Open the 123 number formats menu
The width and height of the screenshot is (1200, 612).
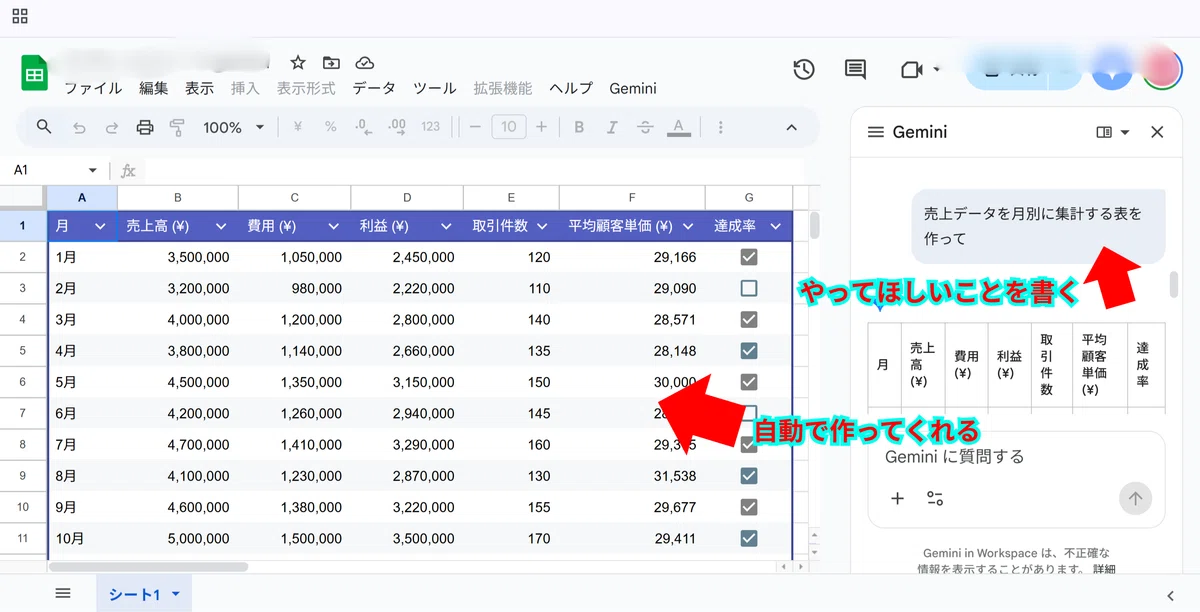coord(431,127)
